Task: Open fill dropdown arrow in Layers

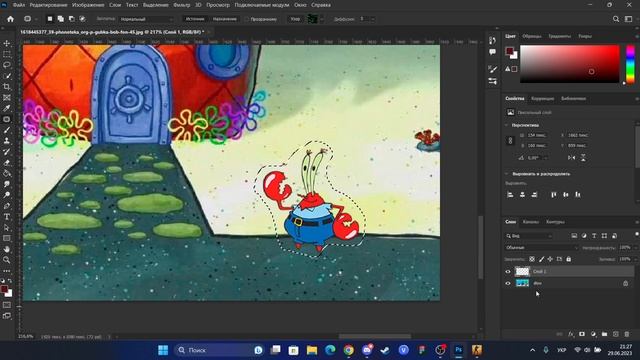Action: (637, 259)
